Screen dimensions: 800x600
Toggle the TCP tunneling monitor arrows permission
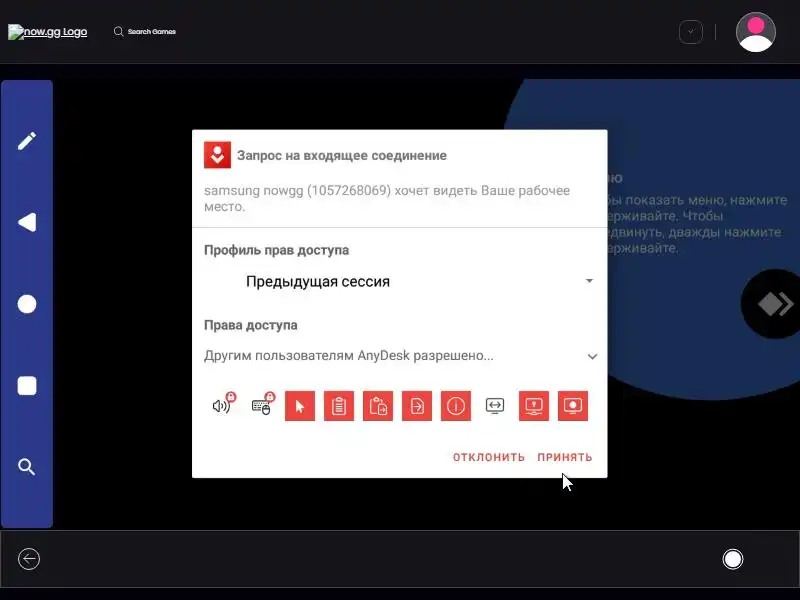[495, 406]
